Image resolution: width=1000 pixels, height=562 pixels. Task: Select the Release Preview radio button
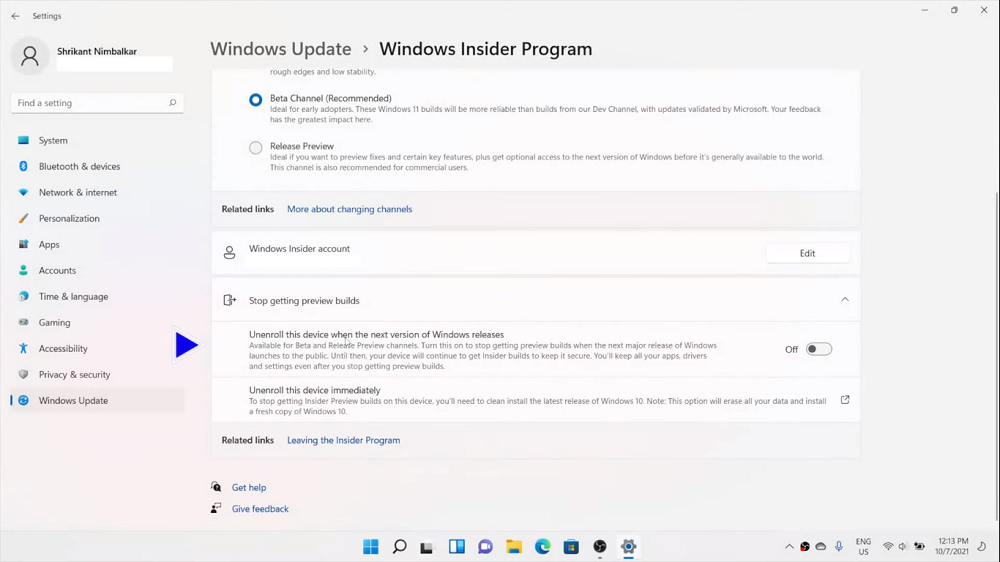click(x=256, y=147)
